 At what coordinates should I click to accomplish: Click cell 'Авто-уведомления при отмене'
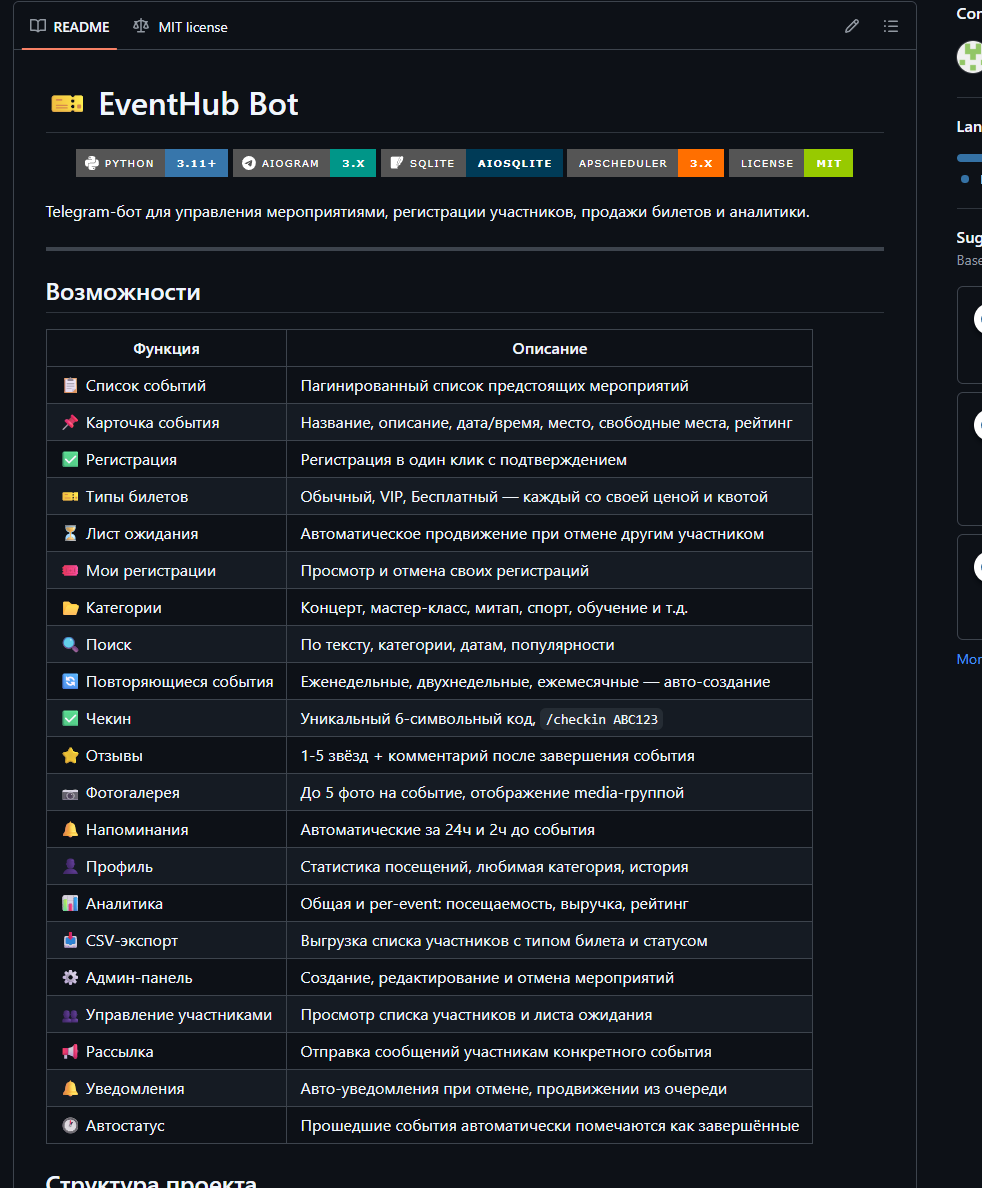tap(549, 1089)
